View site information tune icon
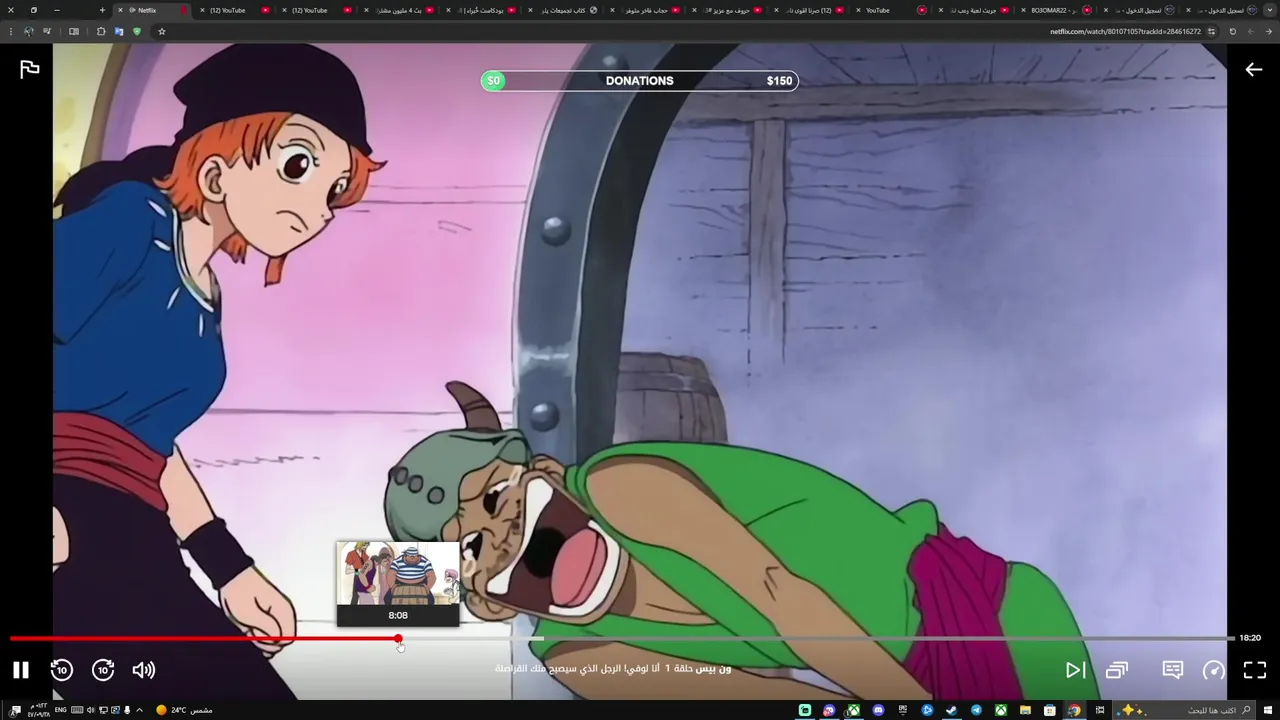 pos(1211,31)
